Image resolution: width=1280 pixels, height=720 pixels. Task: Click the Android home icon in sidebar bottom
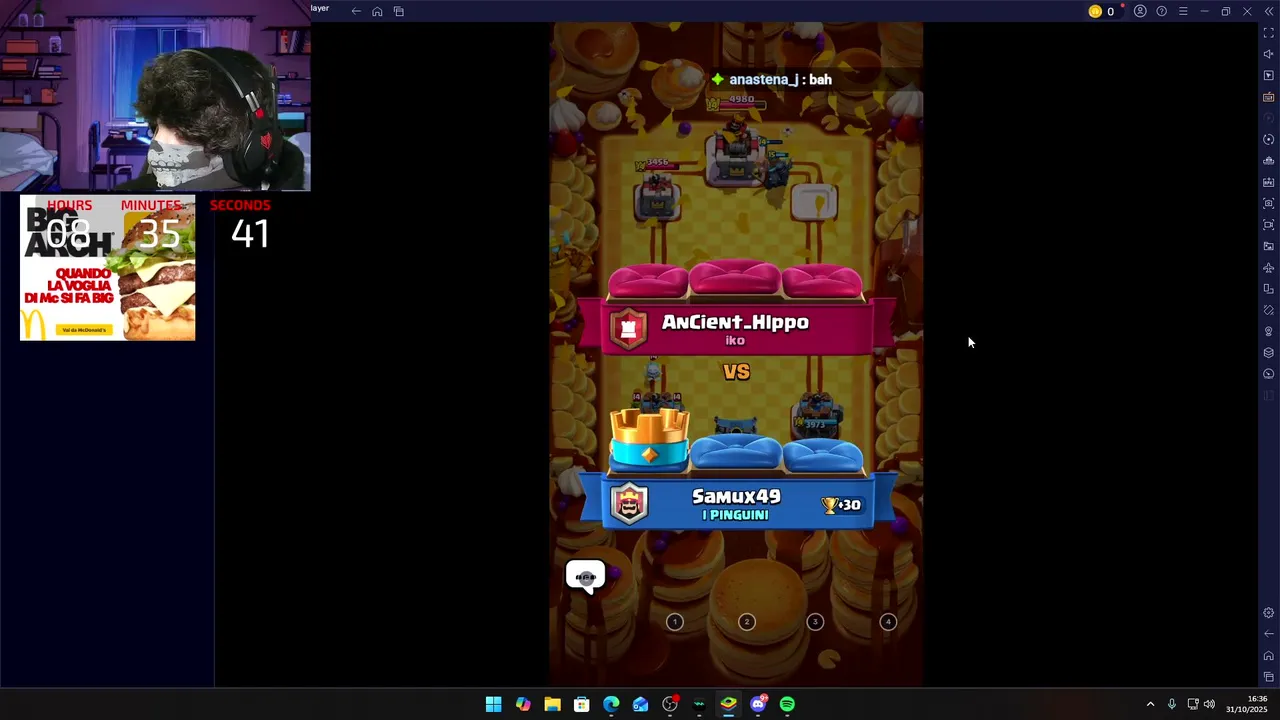(1268, 656)
